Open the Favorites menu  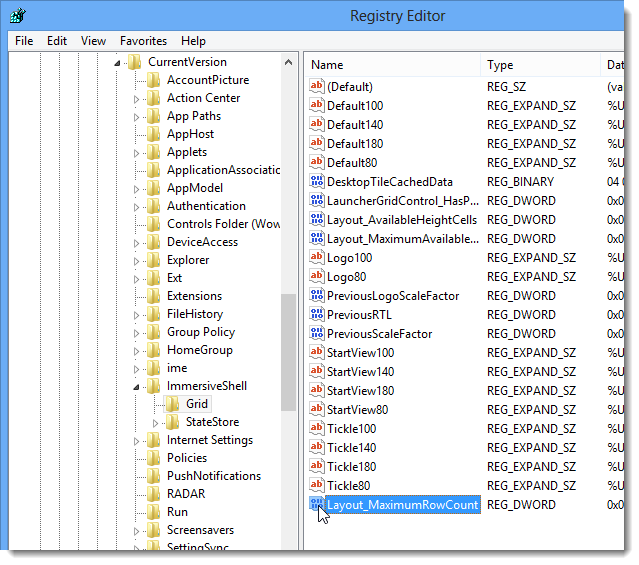coord(143,41)
